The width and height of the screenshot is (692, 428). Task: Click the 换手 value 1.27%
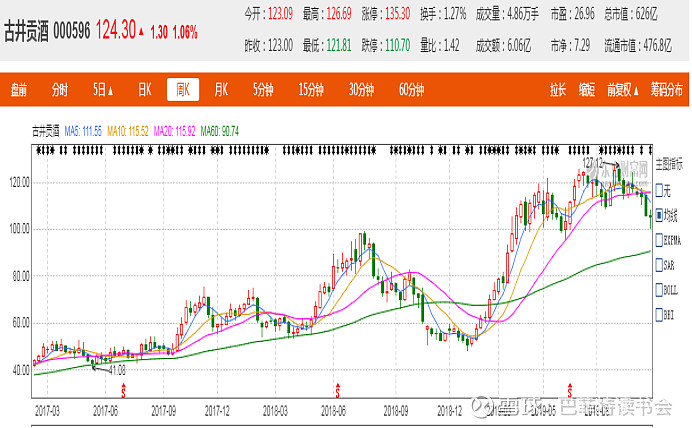[455, 14]
